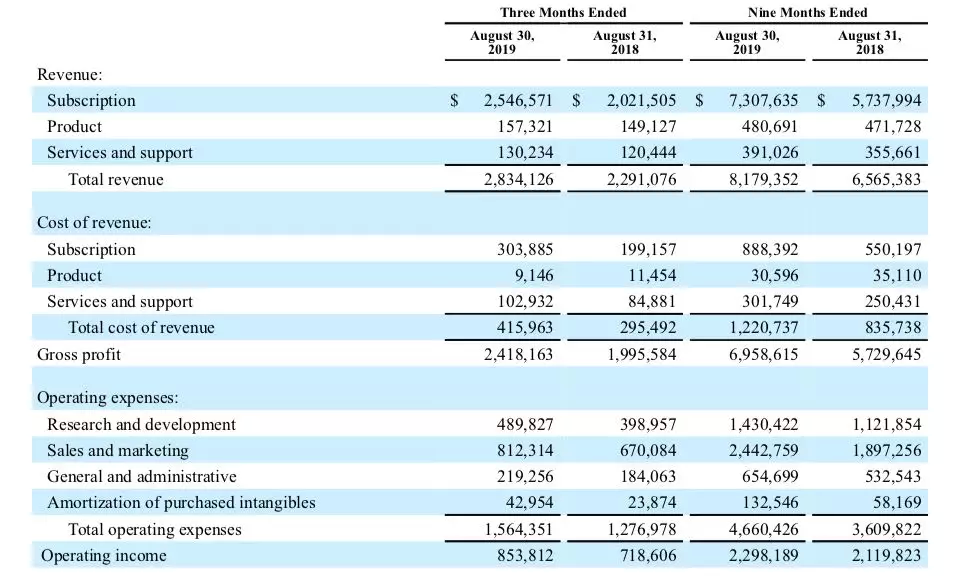The image size is (964, 583).
Task: Select subscription cost value 550,197
Action: 893,250
